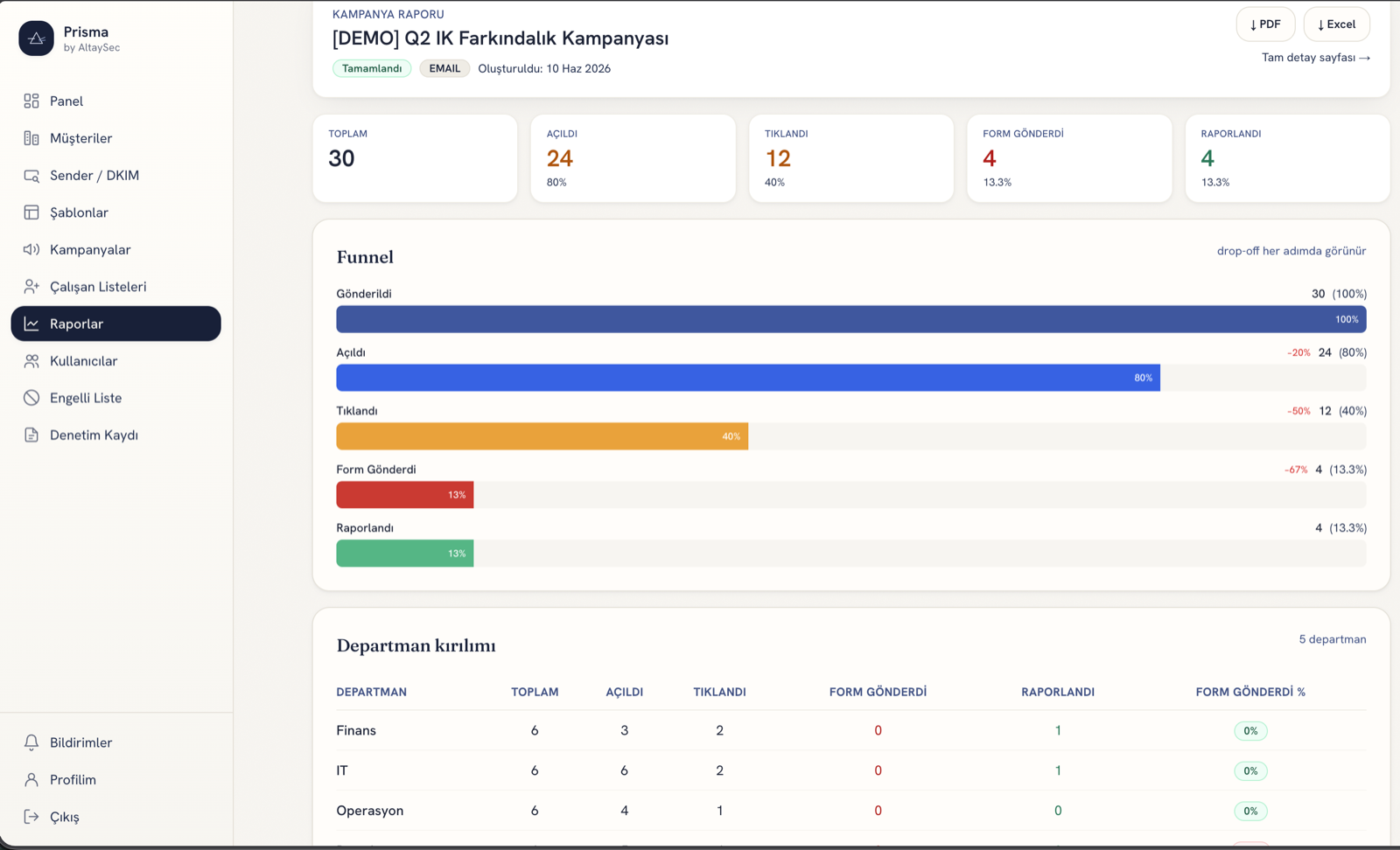1400x850 pixels.
Task: Click the AÇILDI 24 stat card
Action: coord(633,158)
